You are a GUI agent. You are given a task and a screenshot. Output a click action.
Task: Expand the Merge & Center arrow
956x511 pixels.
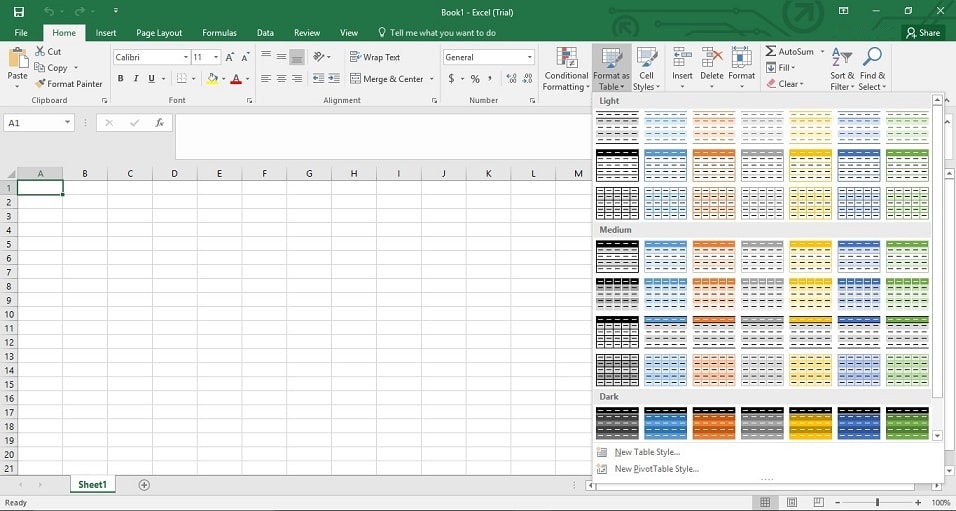click(x=432, y=79)
